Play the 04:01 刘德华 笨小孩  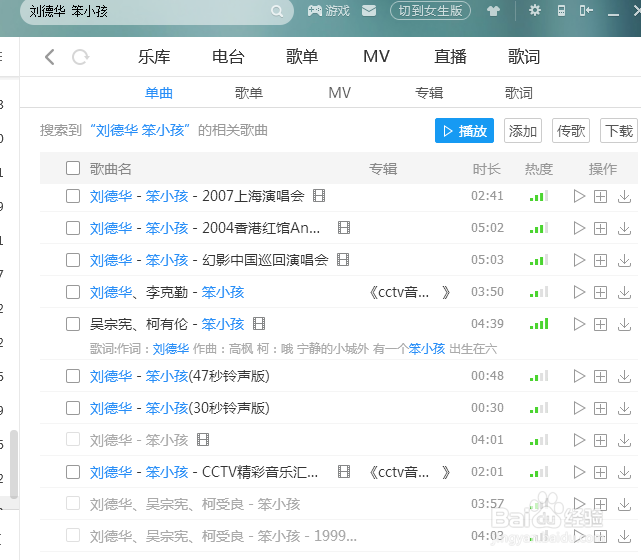click(579, 440)
